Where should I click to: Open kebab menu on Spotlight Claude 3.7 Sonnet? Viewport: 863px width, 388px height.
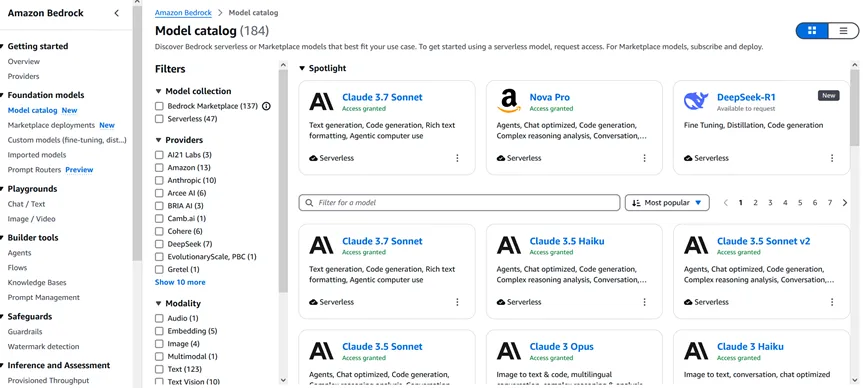457,159
